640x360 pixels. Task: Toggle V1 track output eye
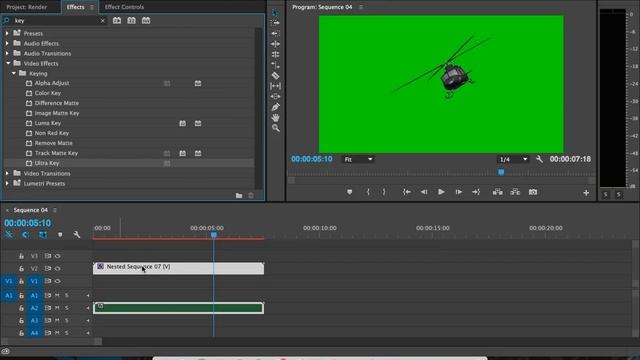click(58, 281)
